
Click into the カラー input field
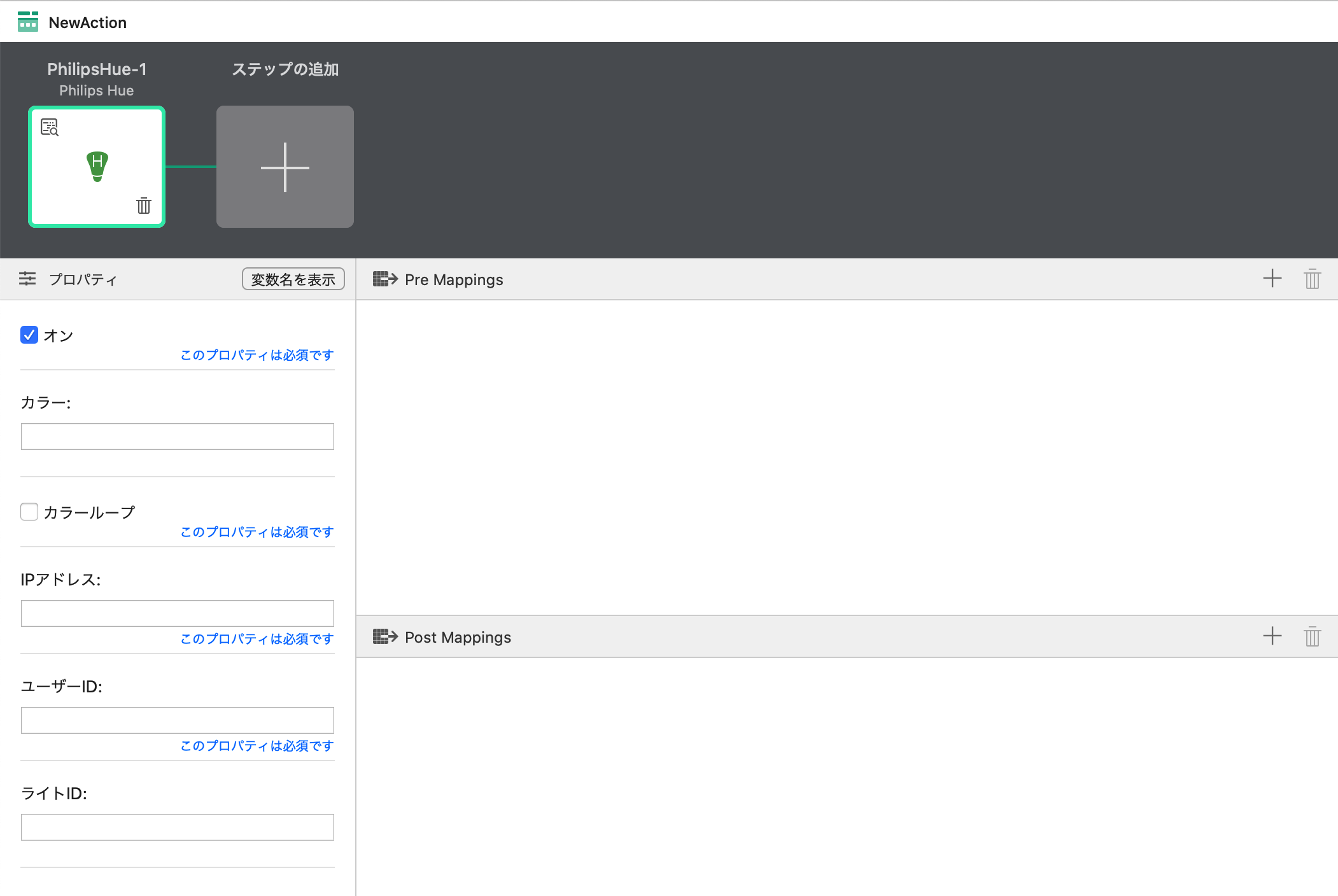pos(177,437)
